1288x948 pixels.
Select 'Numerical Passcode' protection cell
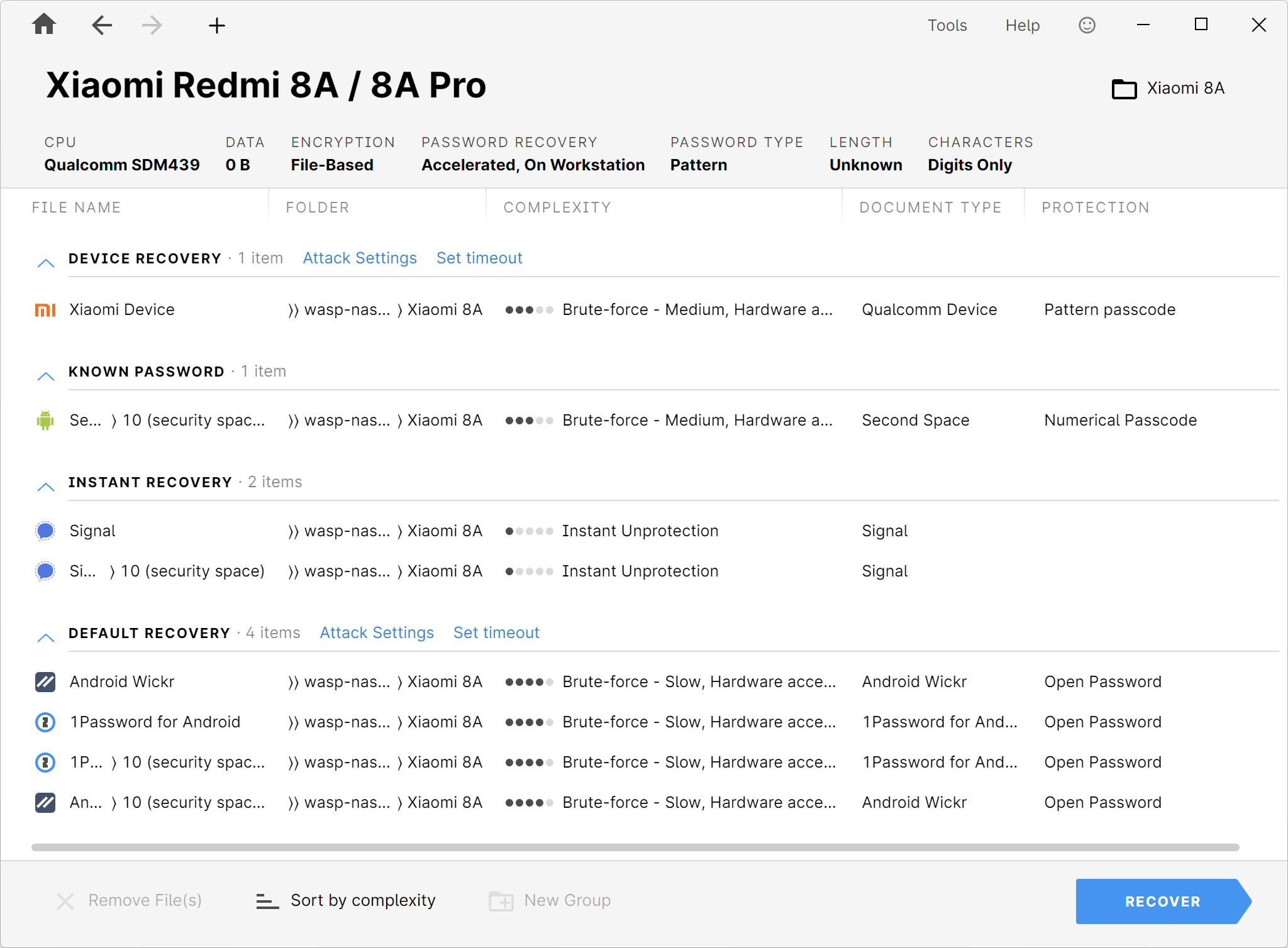pos(1121,421)
